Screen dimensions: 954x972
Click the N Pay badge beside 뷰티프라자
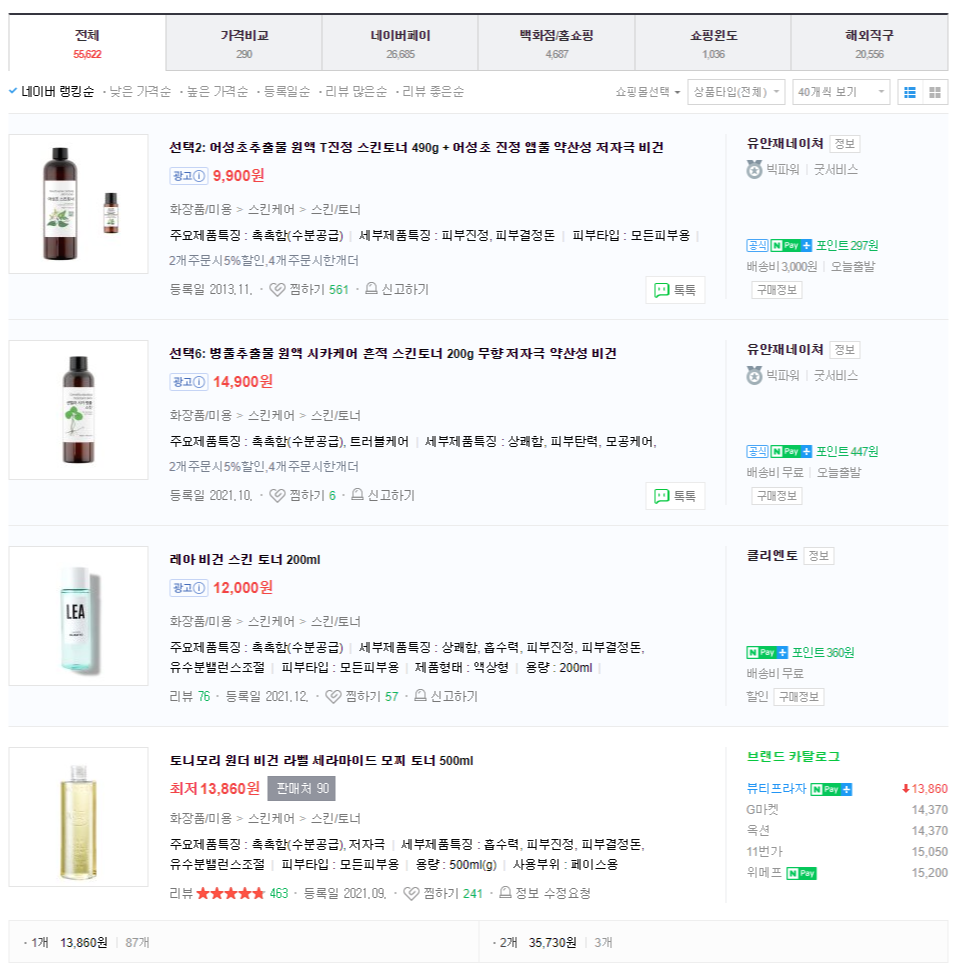[x=831, y=789]
